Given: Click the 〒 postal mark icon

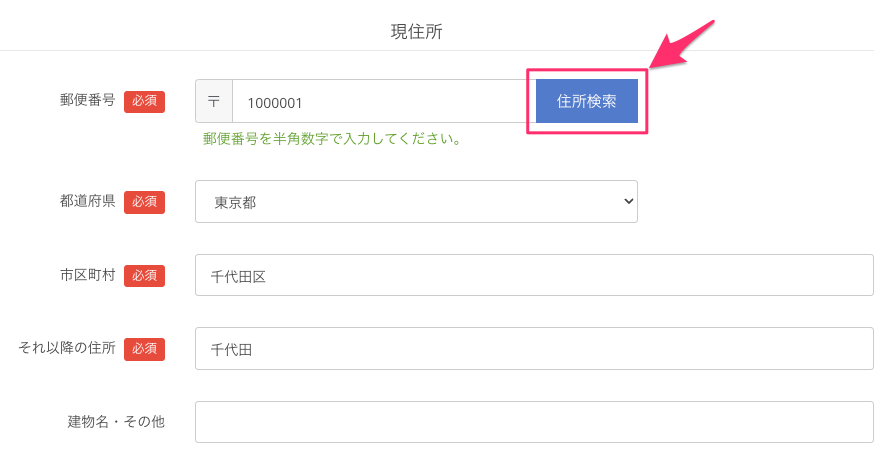Looking at the screenshot, I should 214,102.
